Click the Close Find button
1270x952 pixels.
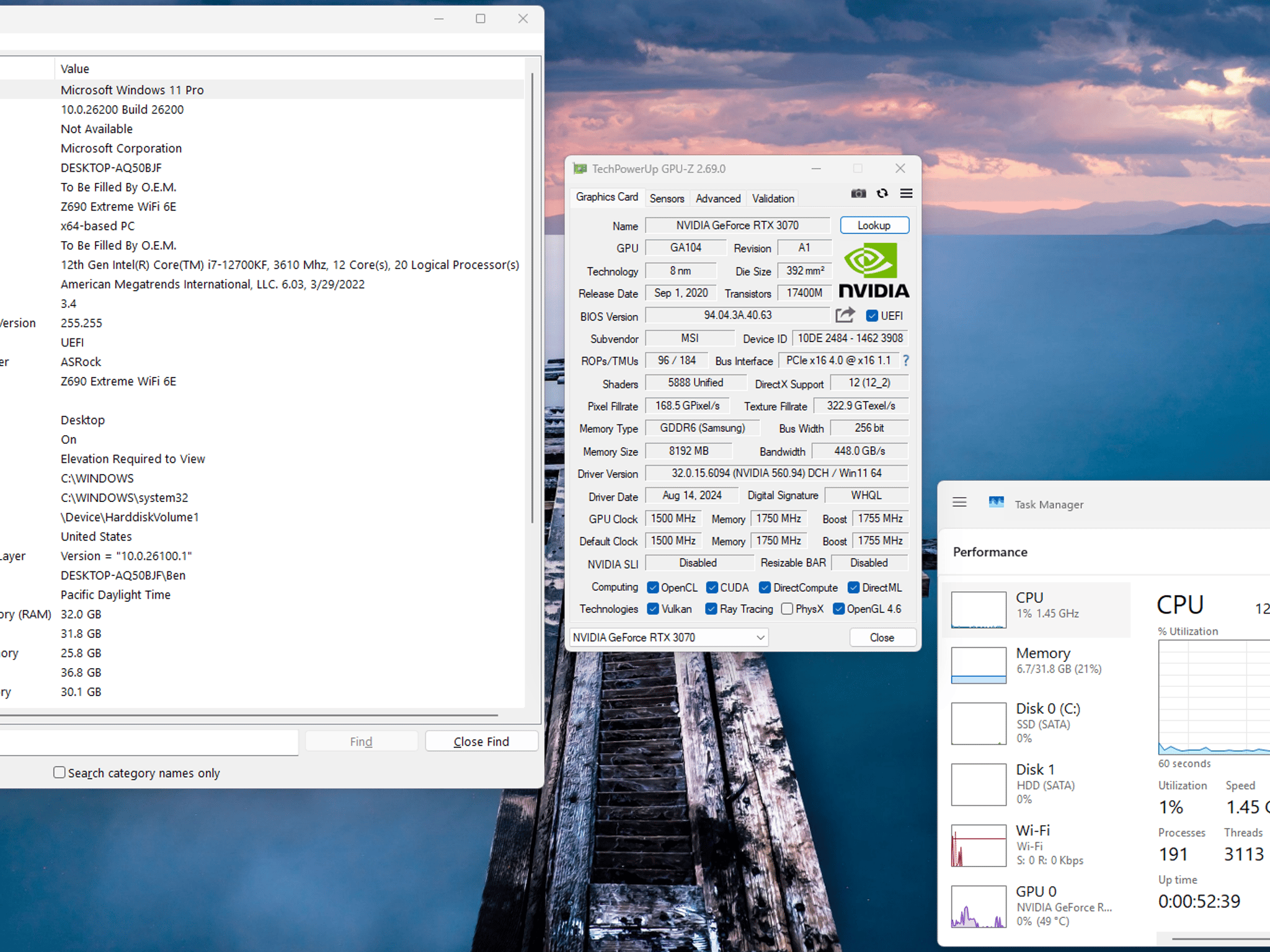tap(481, 741)
